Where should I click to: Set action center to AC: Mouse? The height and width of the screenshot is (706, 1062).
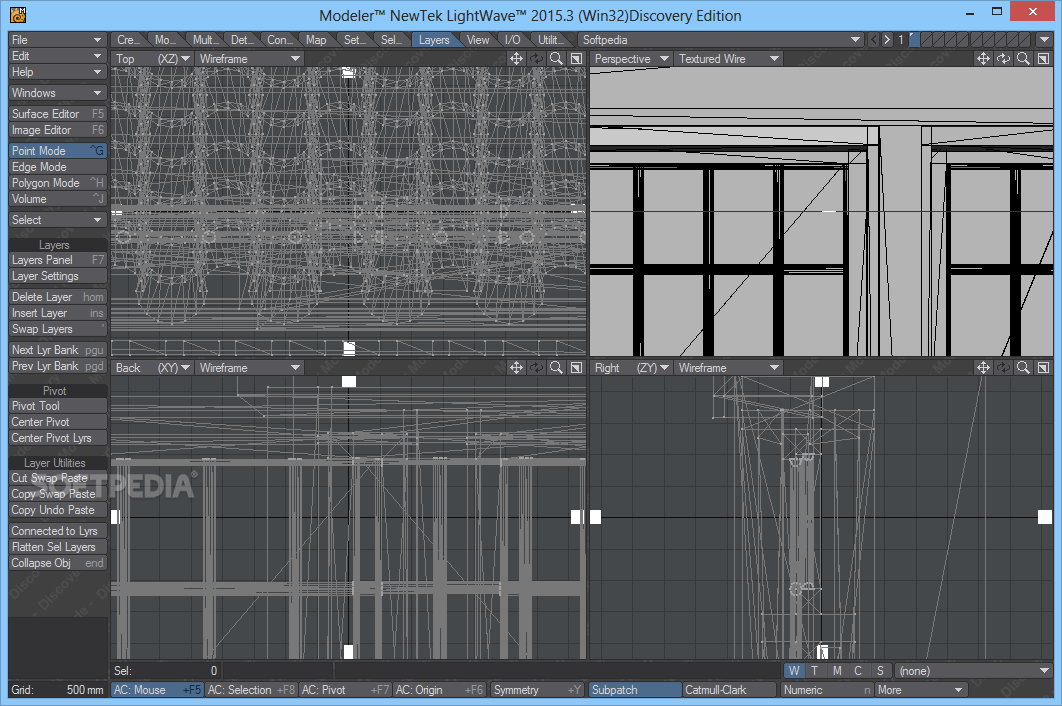pyautogui.click(x=157, y=690)
